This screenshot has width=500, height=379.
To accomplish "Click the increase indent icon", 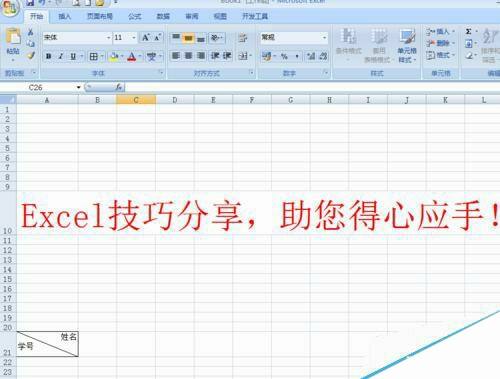I will coord(227,56).
